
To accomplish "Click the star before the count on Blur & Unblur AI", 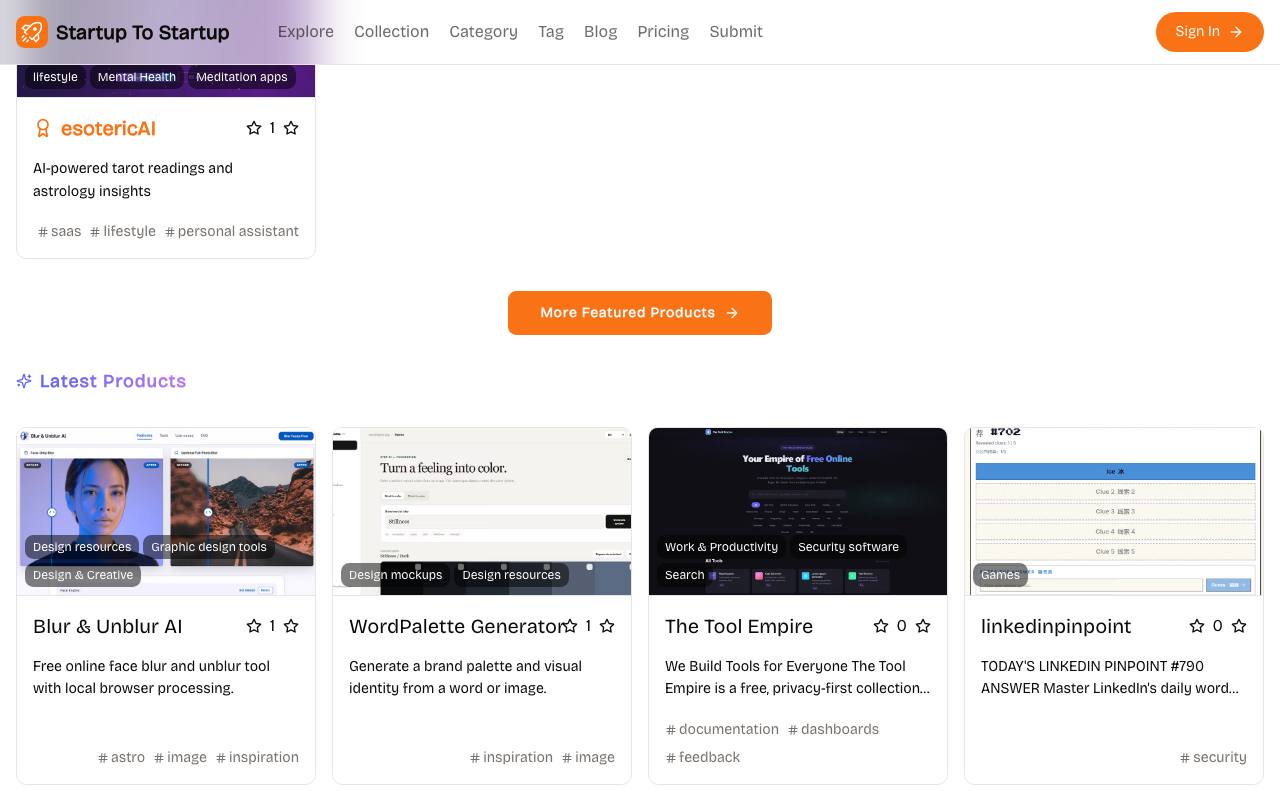I will coord(254,626).
